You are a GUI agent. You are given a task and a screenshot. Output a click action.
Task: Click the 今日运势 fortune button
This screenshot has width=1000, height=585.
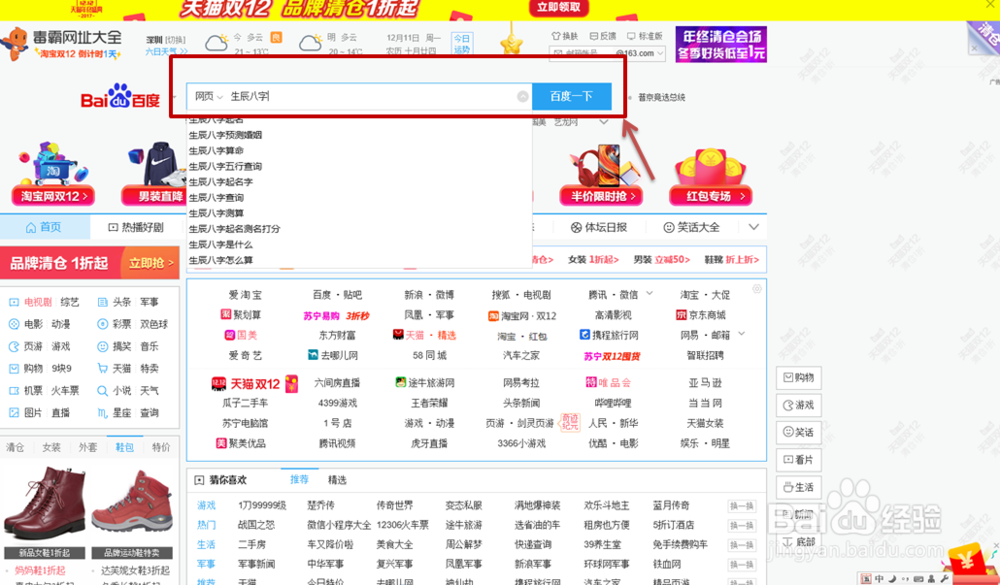(462, 43)
